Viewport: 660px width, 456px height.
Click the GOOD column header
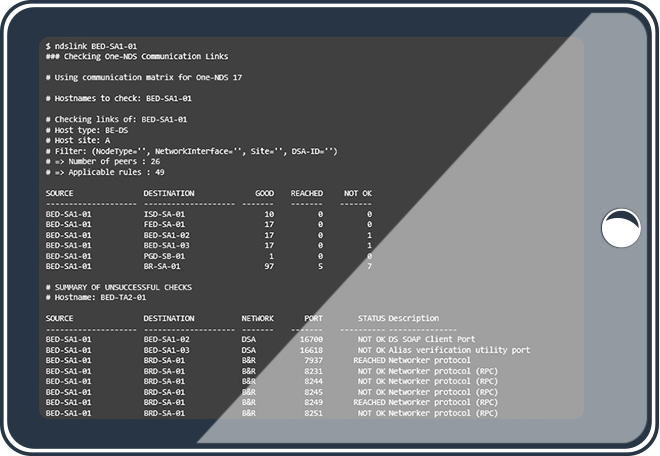[x=264, y=193]
